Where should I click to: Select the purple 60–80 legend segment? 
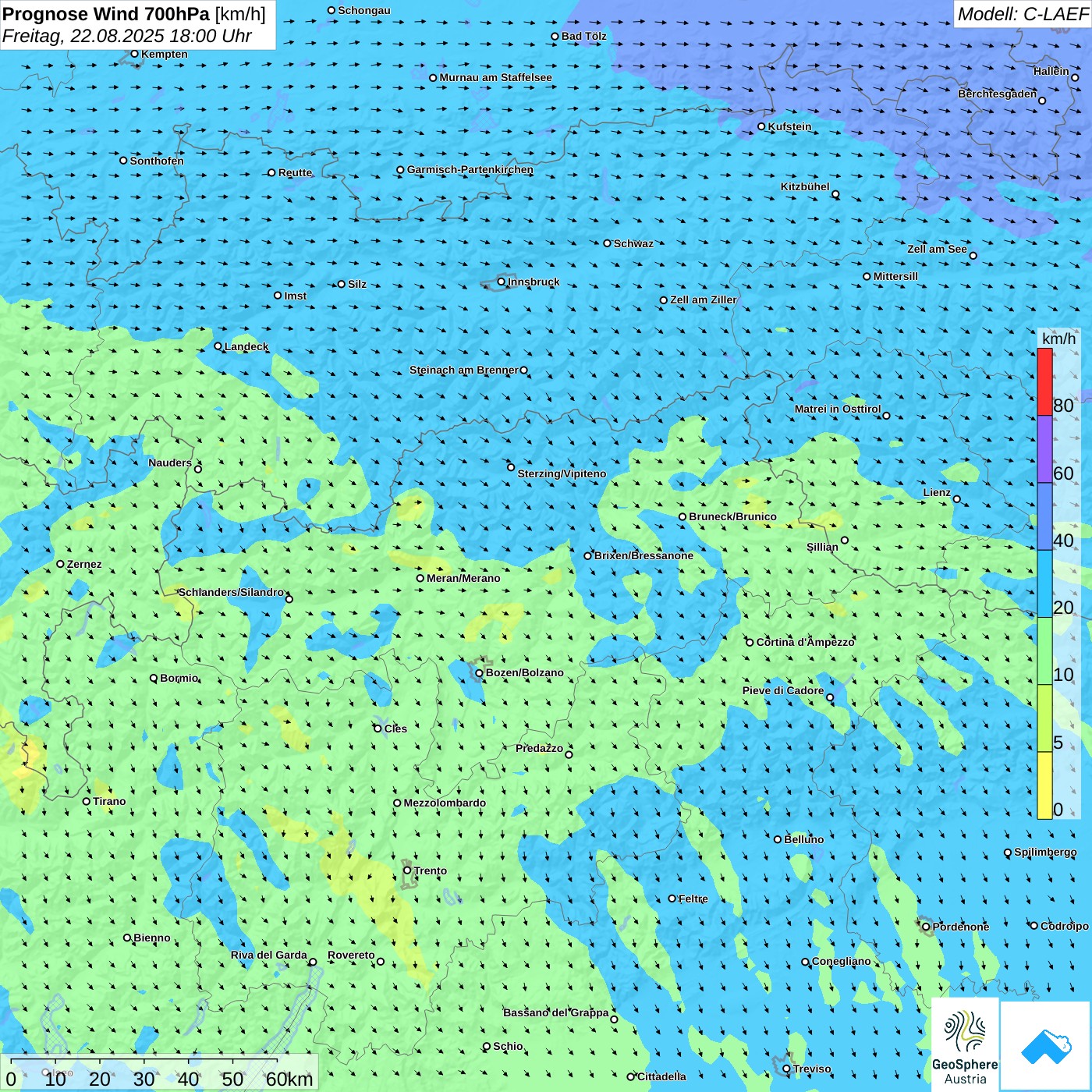point(1044,449)
